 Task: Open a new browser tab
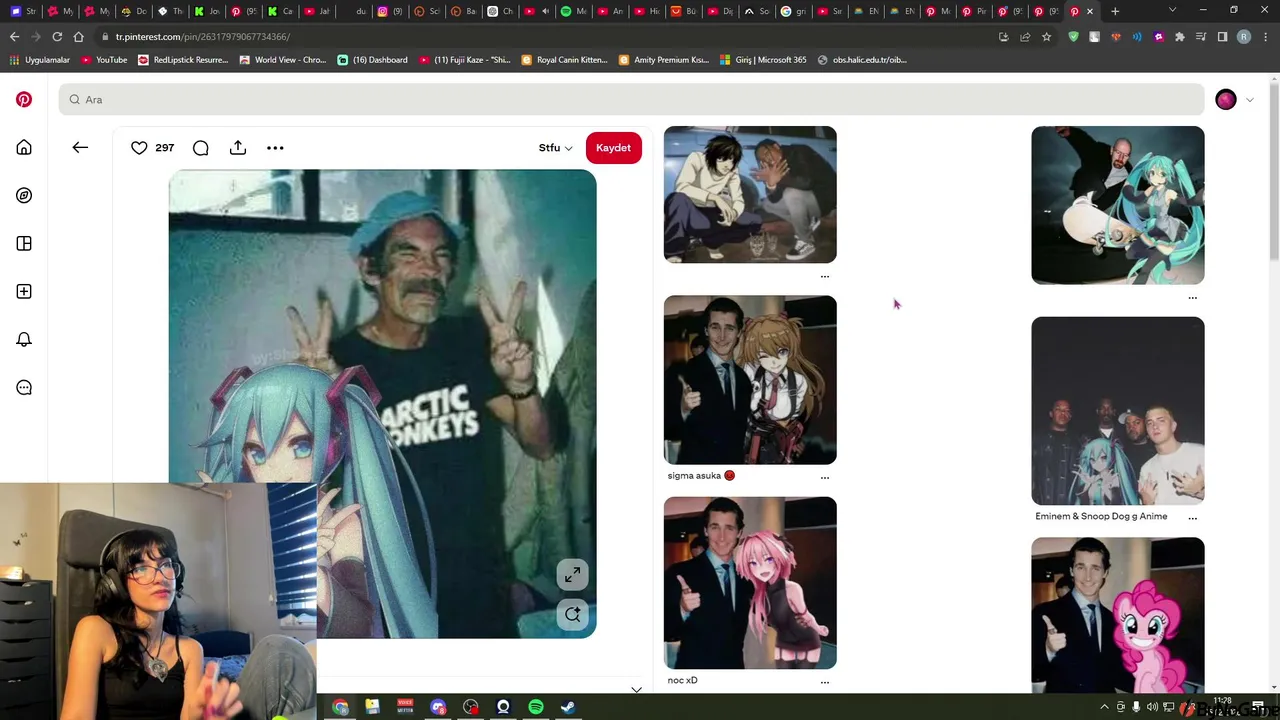pyautogui.click(x=1115, y=11)
